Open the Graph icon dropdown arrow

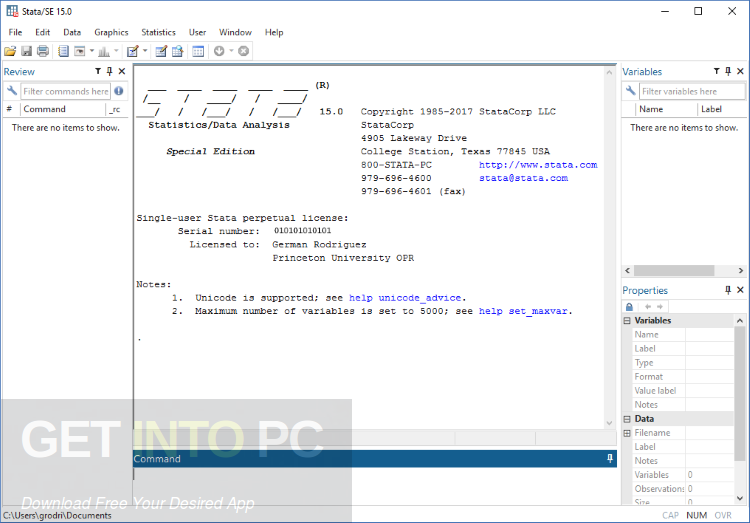pyautogui.click(x=116, y=51)
